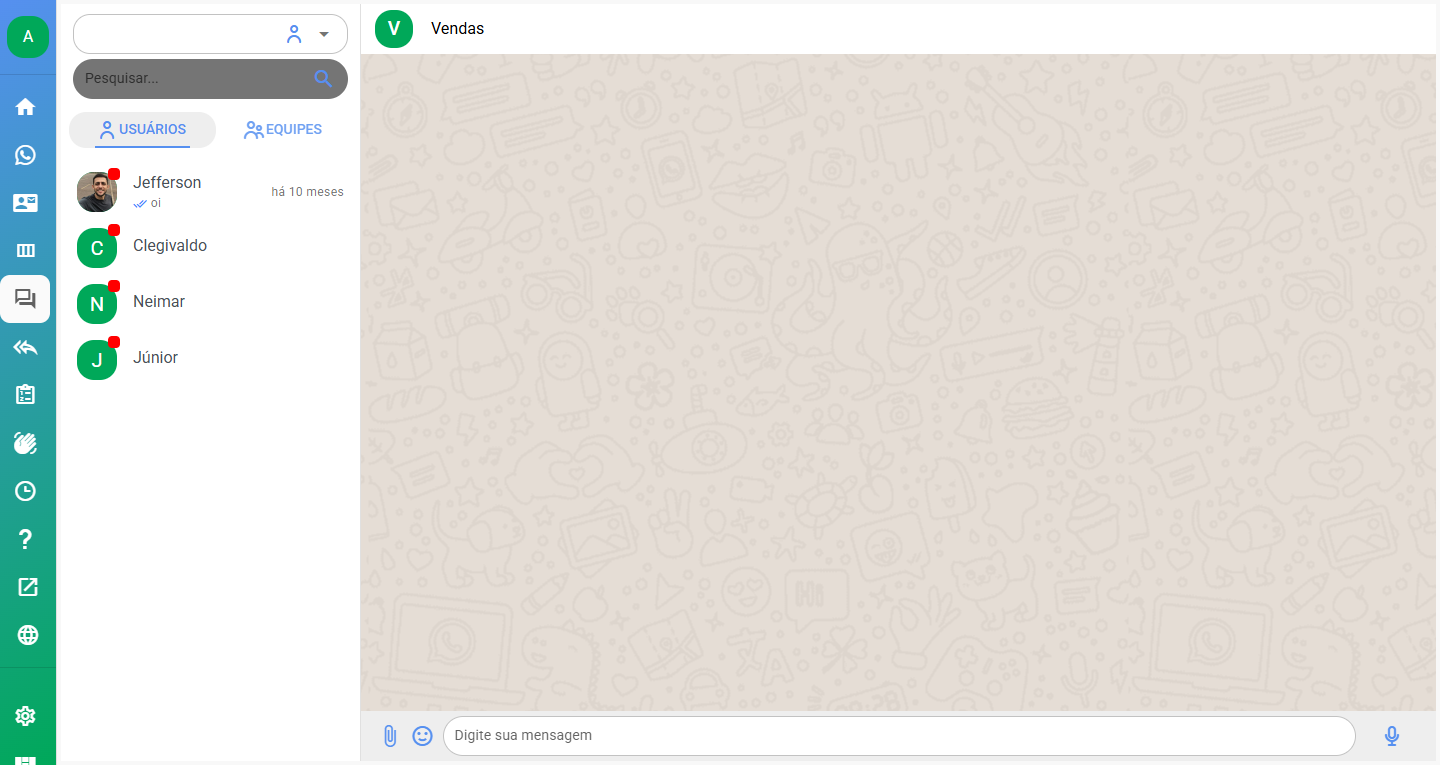
Task: Open the Home icon in sidebar
Action: click(x=26, y=107)
